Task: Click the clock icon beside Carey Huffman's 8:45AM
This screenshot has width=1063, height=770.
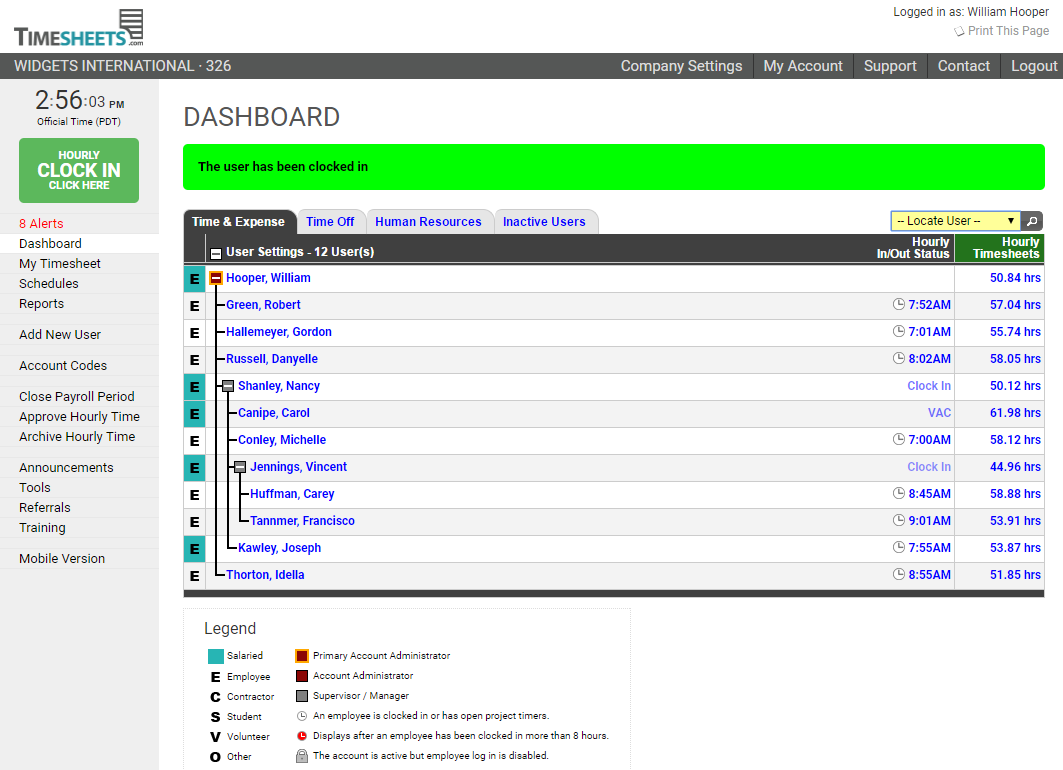Action: (898, 494)
